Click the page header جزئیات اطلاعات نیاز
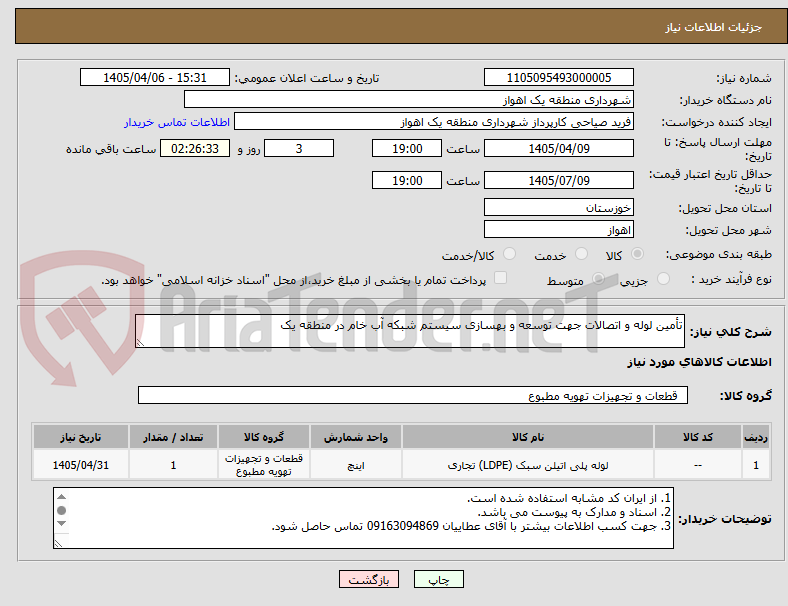Image resolution: width=788 pixels, height=606 pixels. click(x=714, y=27)
